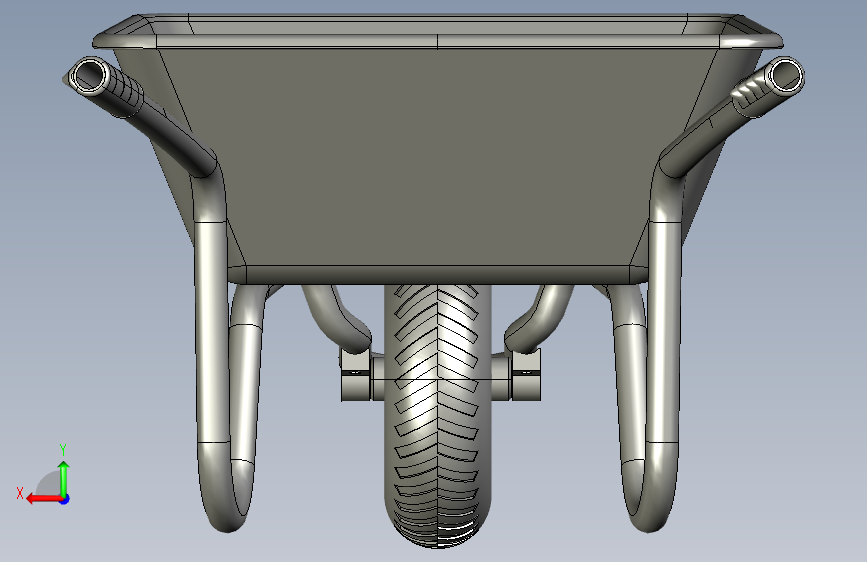Click the red X axis arrow on the triad
The image size is (867, 562).
[x=43, y=499]
